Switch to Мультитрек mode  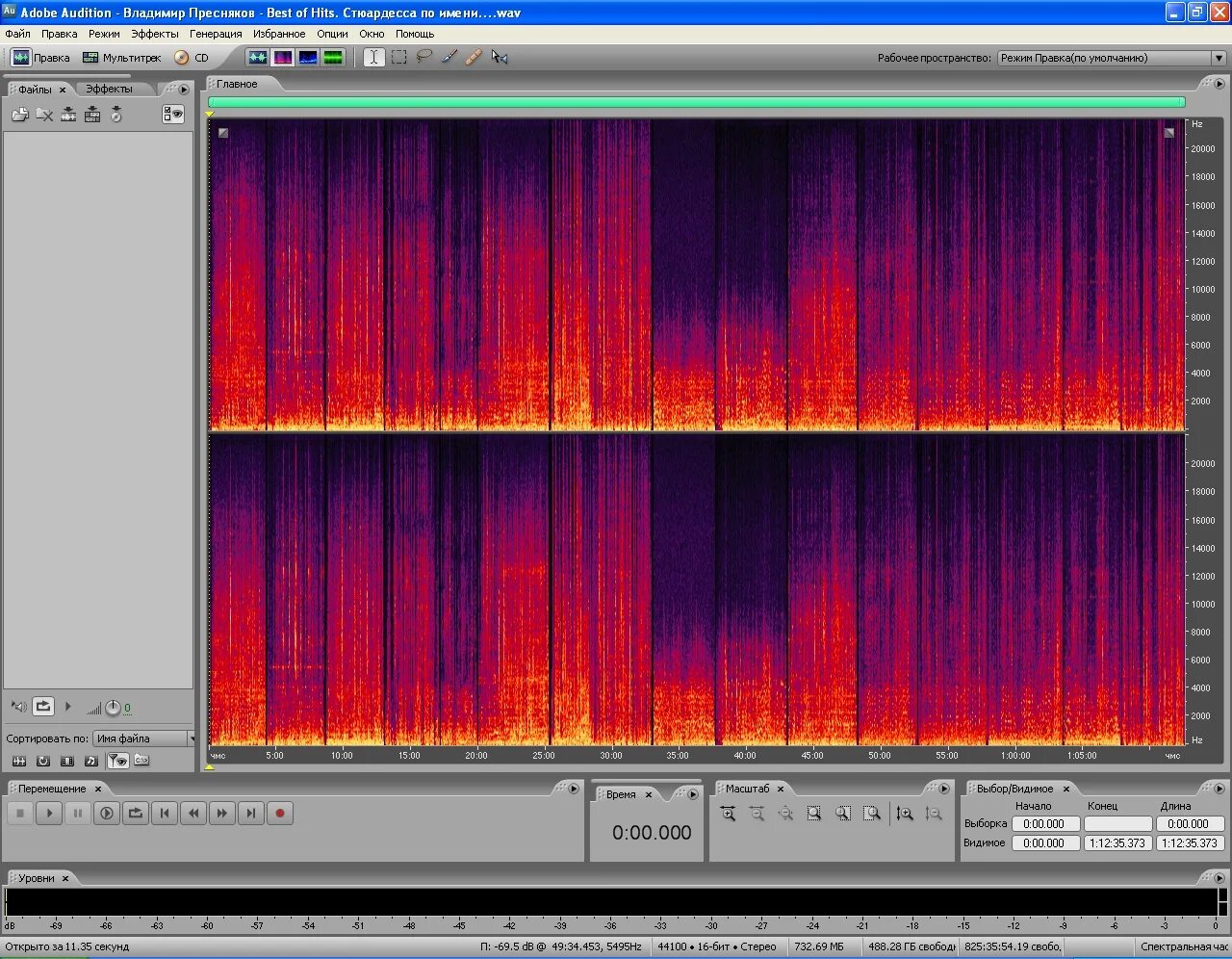click(120, 57)
